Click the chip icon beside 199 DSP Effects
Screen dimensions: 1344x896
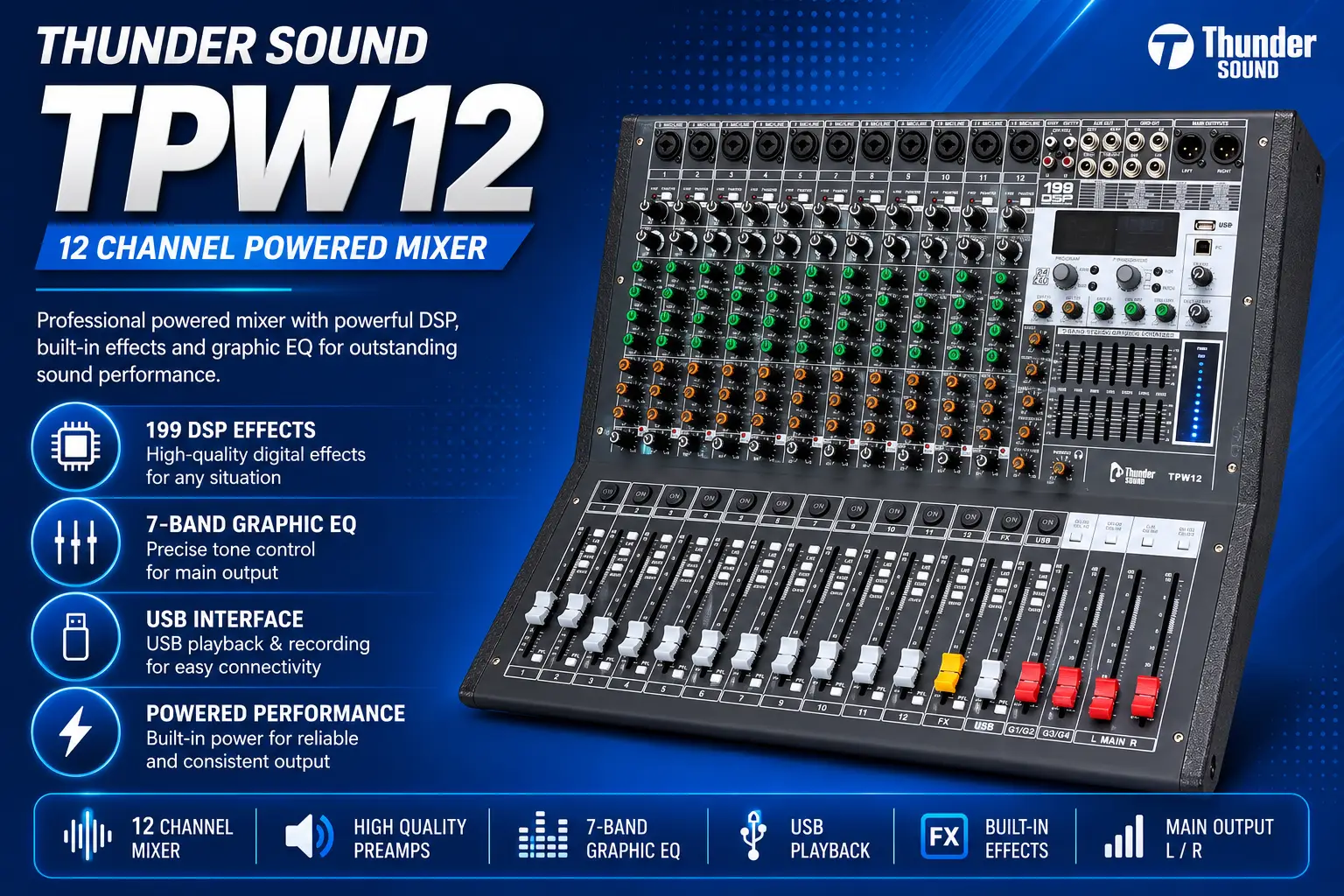(75, 447)
